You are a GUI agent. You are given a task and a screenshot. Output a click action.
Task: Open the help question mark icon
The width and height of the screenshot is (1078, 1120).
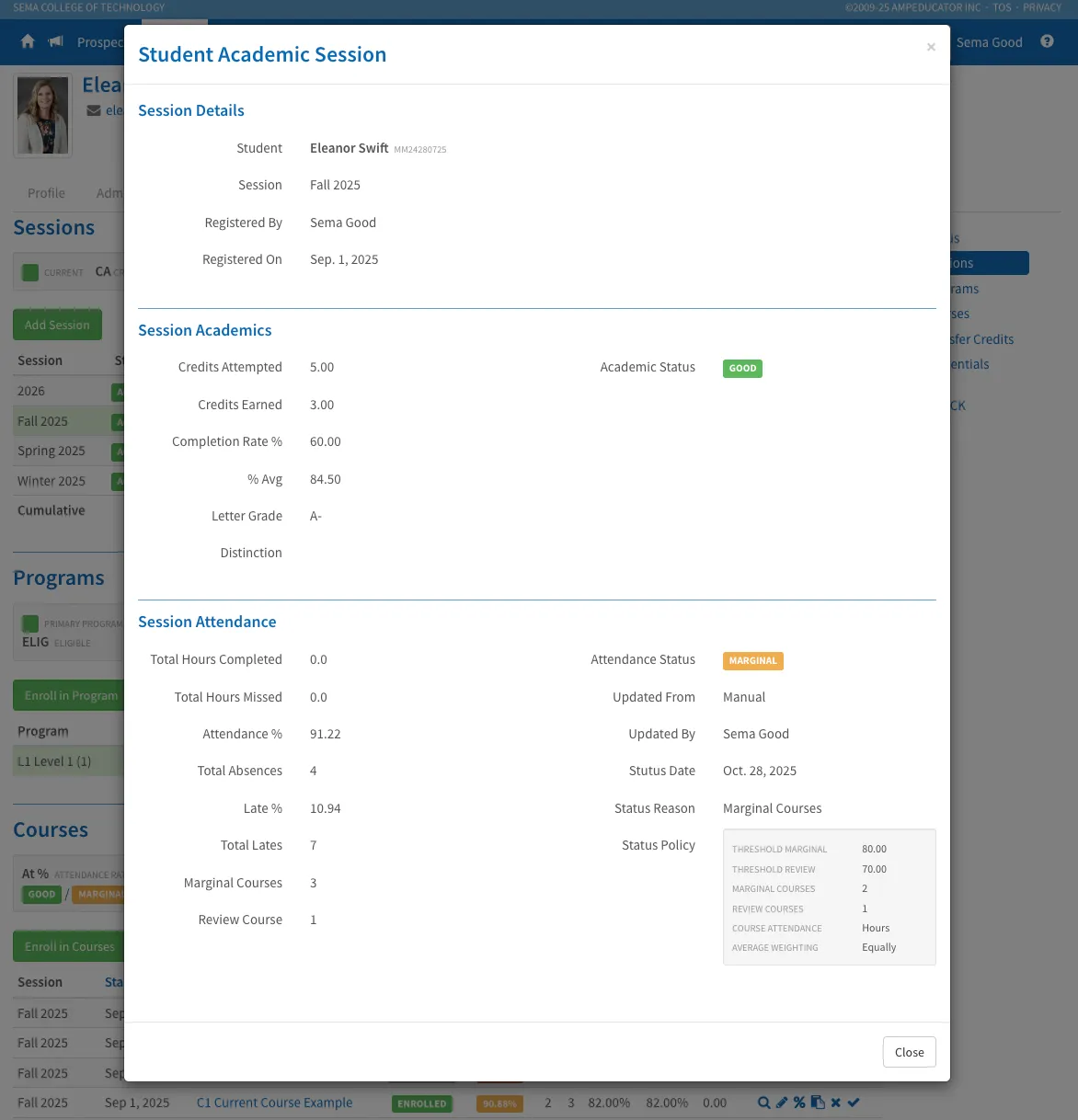click(1047, 41)
